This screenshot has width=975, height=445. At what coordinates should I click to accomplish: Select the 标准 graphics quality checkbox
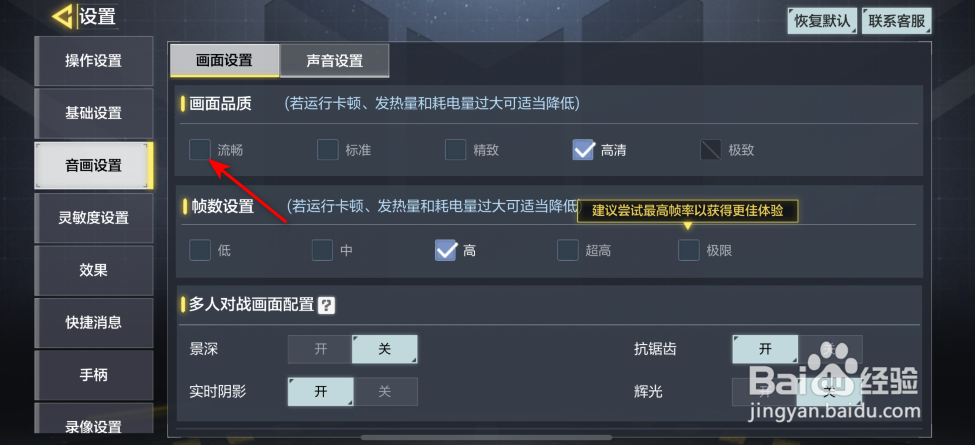pyautogui.click(x=328, y=150)
